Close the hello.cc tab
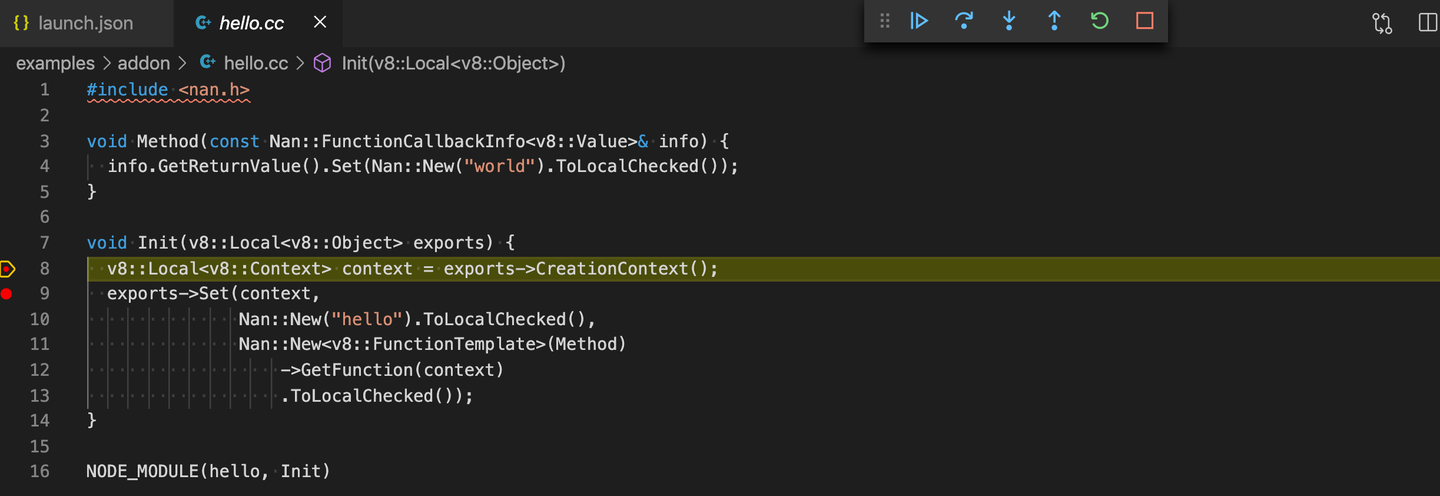 [x=320, y=22]
